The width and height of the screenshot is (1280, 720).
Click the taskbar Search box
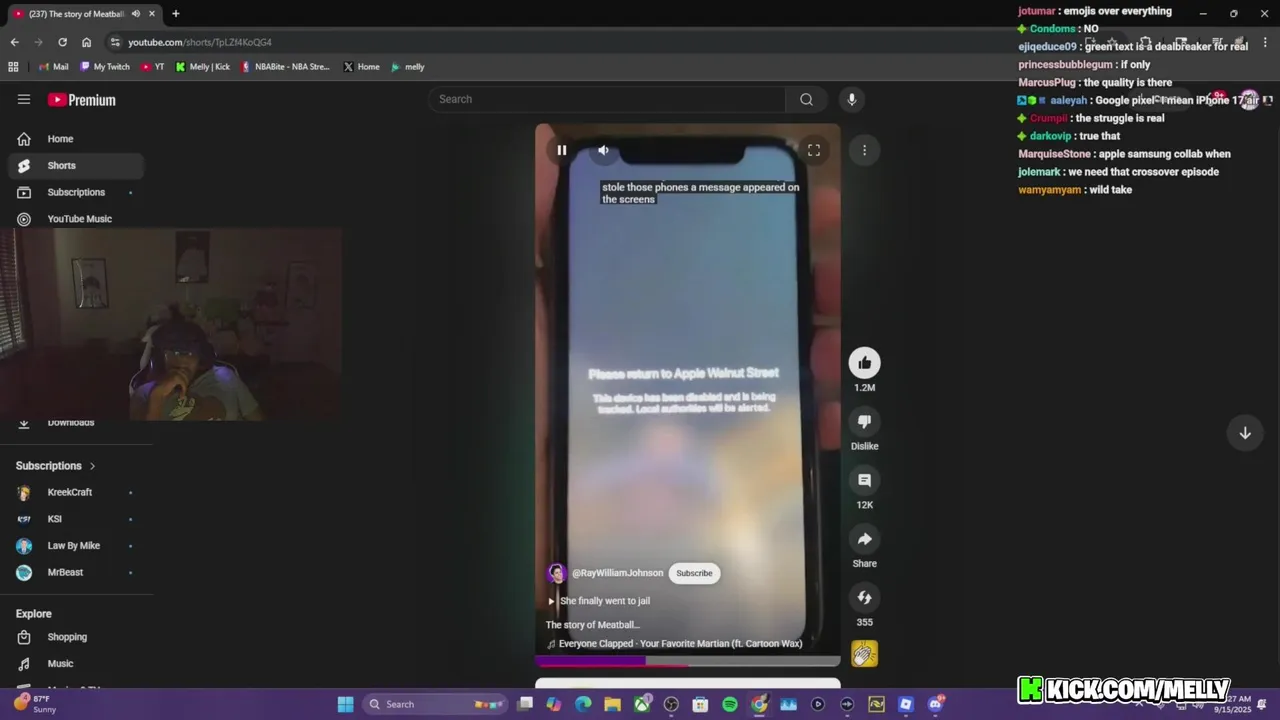pyautogui.click(x=435, y=704)
